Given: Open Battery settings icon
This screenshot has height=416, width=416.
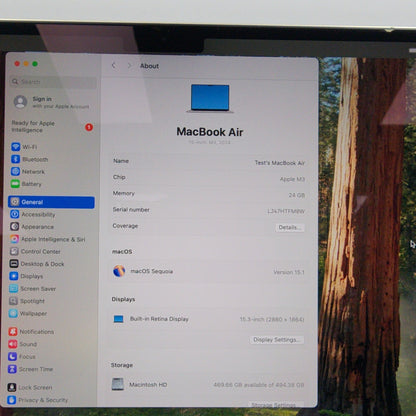Looking at the screenshot, I should click(x=15, y=184).
